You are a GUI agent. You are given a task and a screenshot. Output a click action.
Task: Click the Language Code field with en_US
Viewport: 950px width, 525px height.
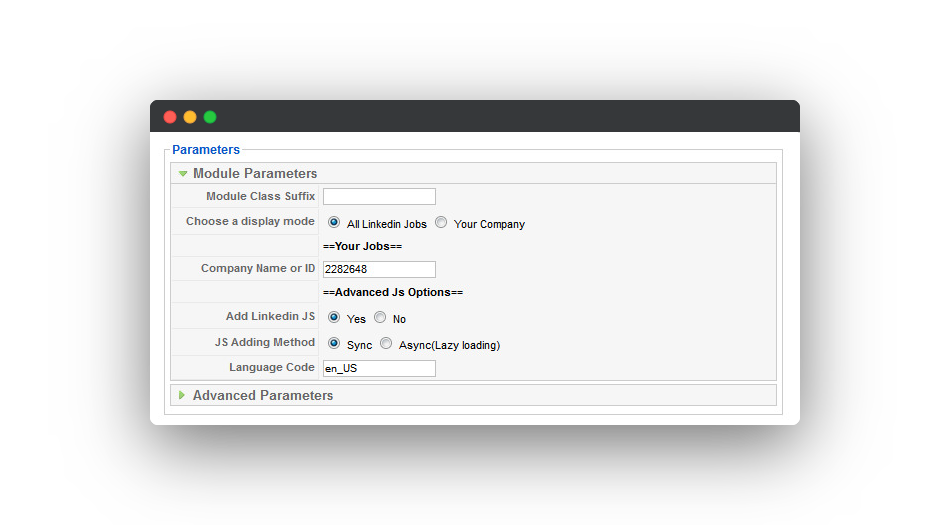[x=379, y=368]
